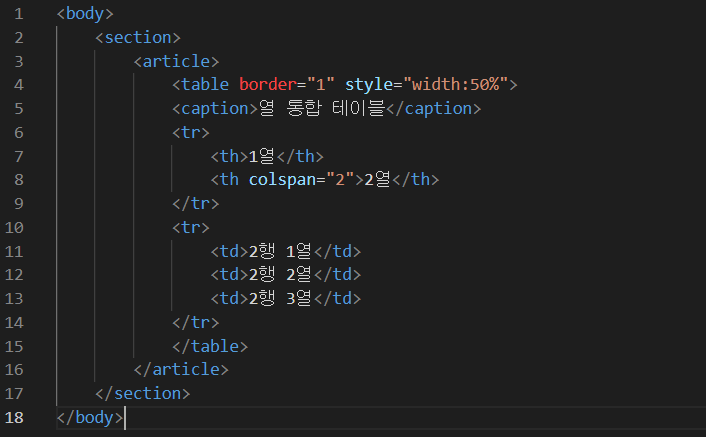Click the colspan value "2"
The width and height of the screenshot is (706, 437).
340,180
